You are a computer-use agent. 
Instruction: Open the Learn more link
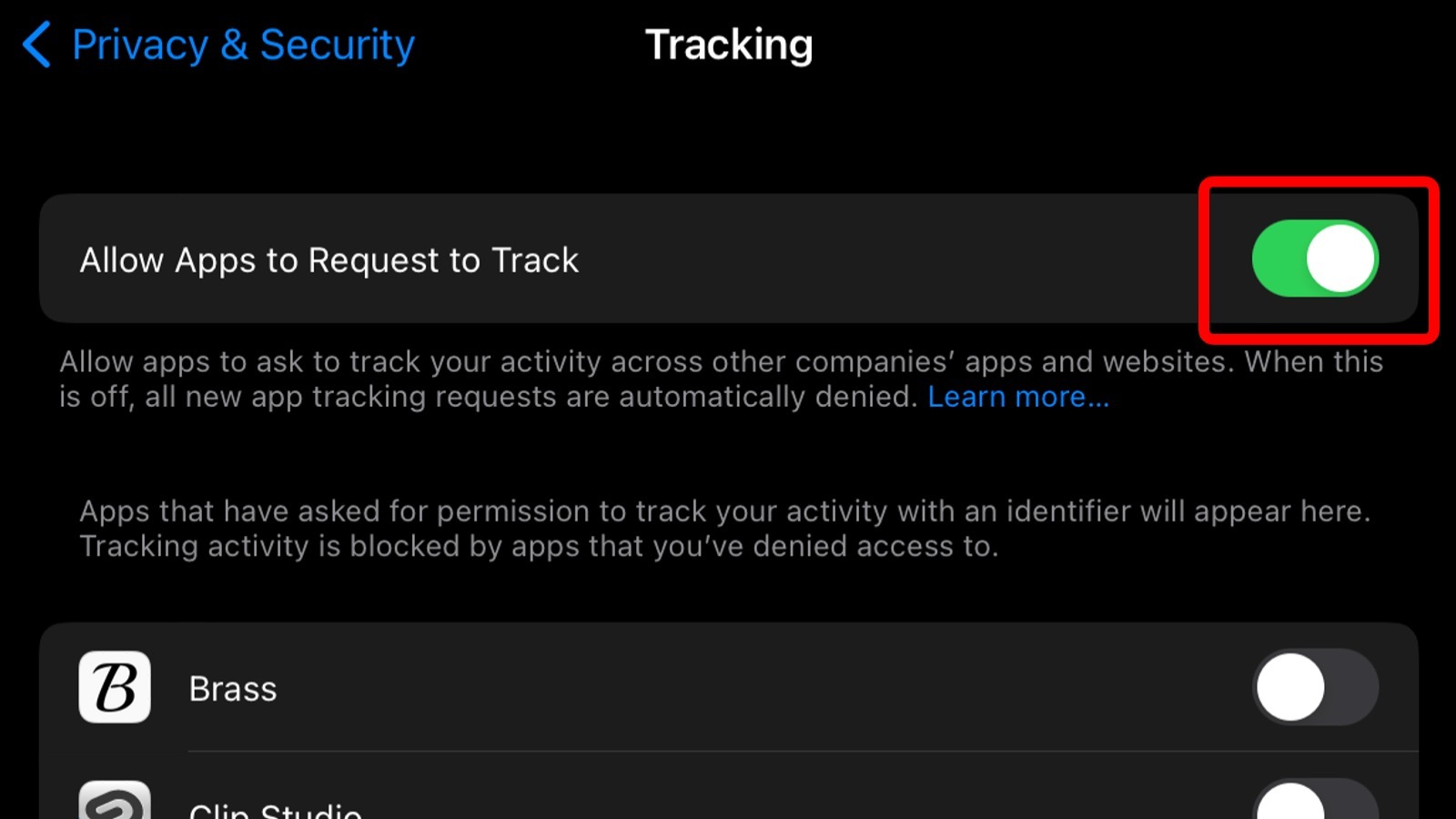(x=1018, y=397)
